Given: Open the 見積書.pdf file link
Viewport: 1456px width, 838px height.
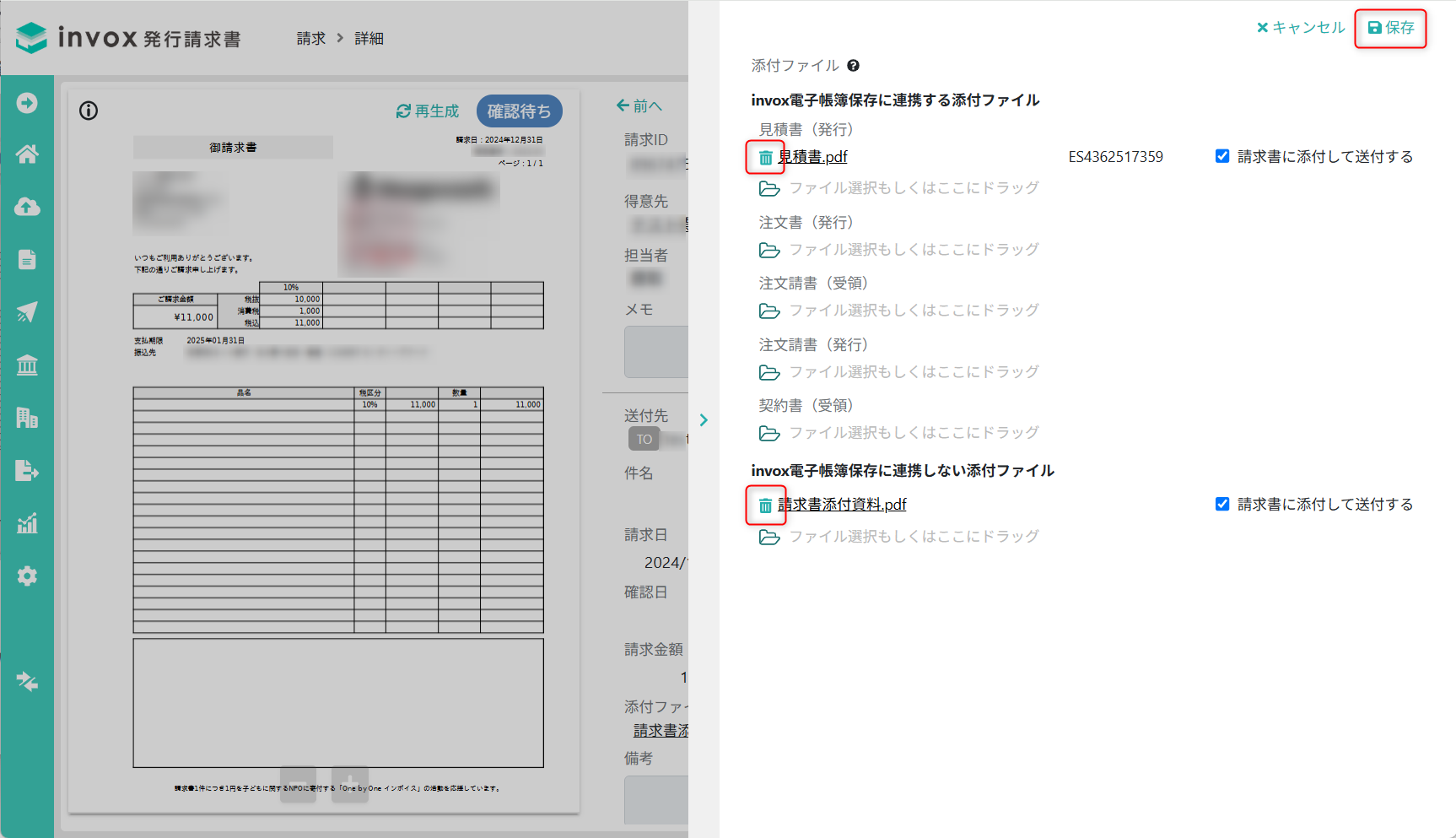Looking at the screenshot, I should click(812, 157).
